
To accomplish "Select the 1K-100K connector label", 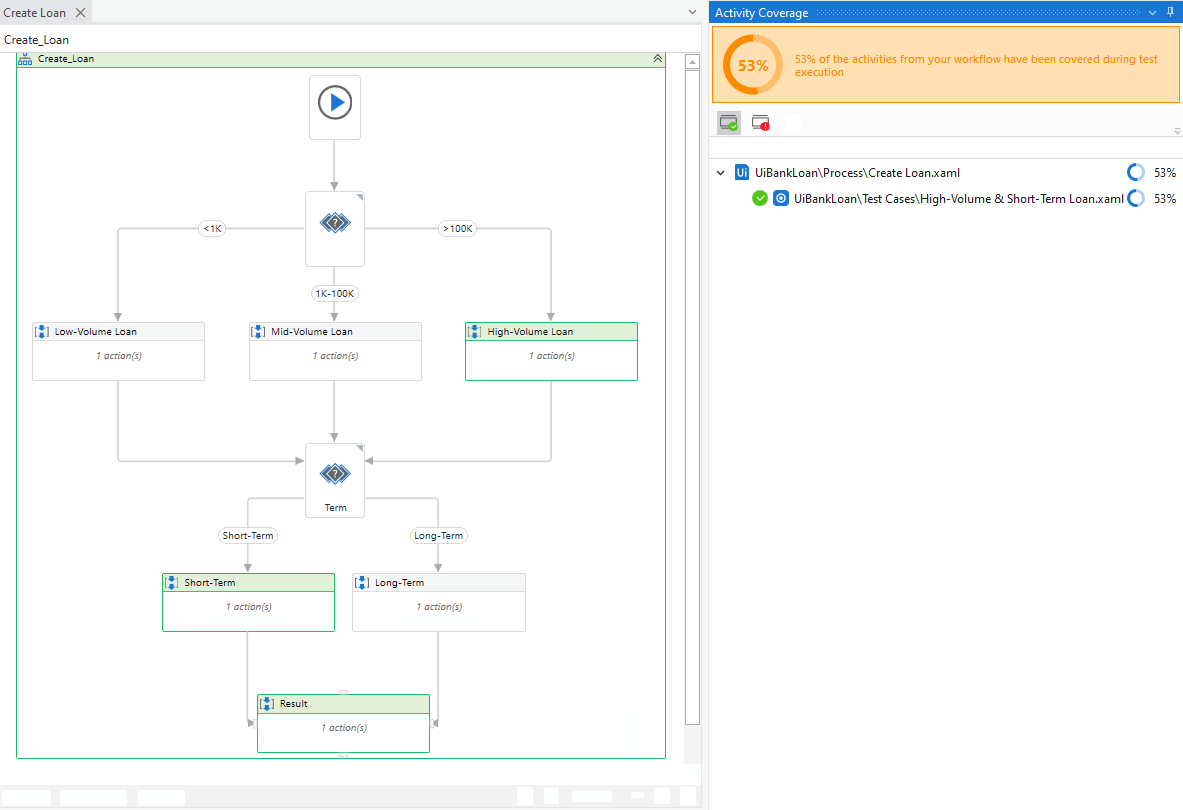I will coord(335,293).
